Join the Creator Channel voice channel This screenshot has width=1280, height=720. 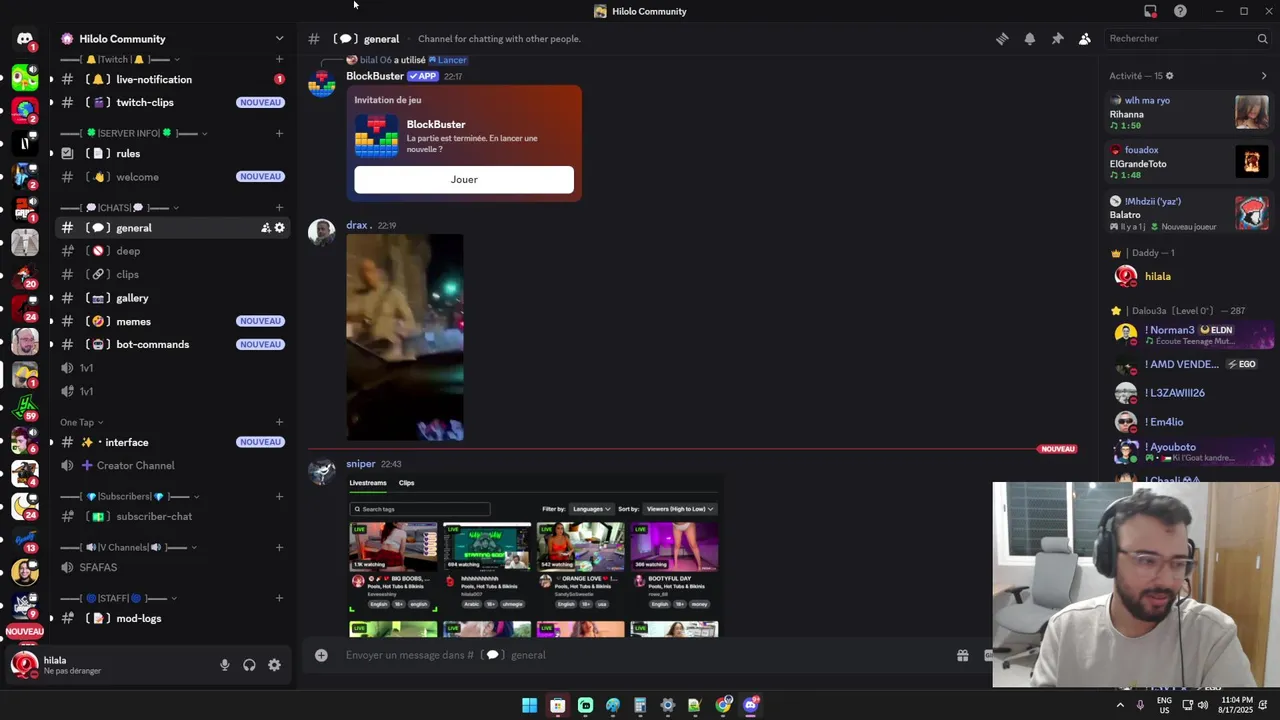[x=173, y=465]
